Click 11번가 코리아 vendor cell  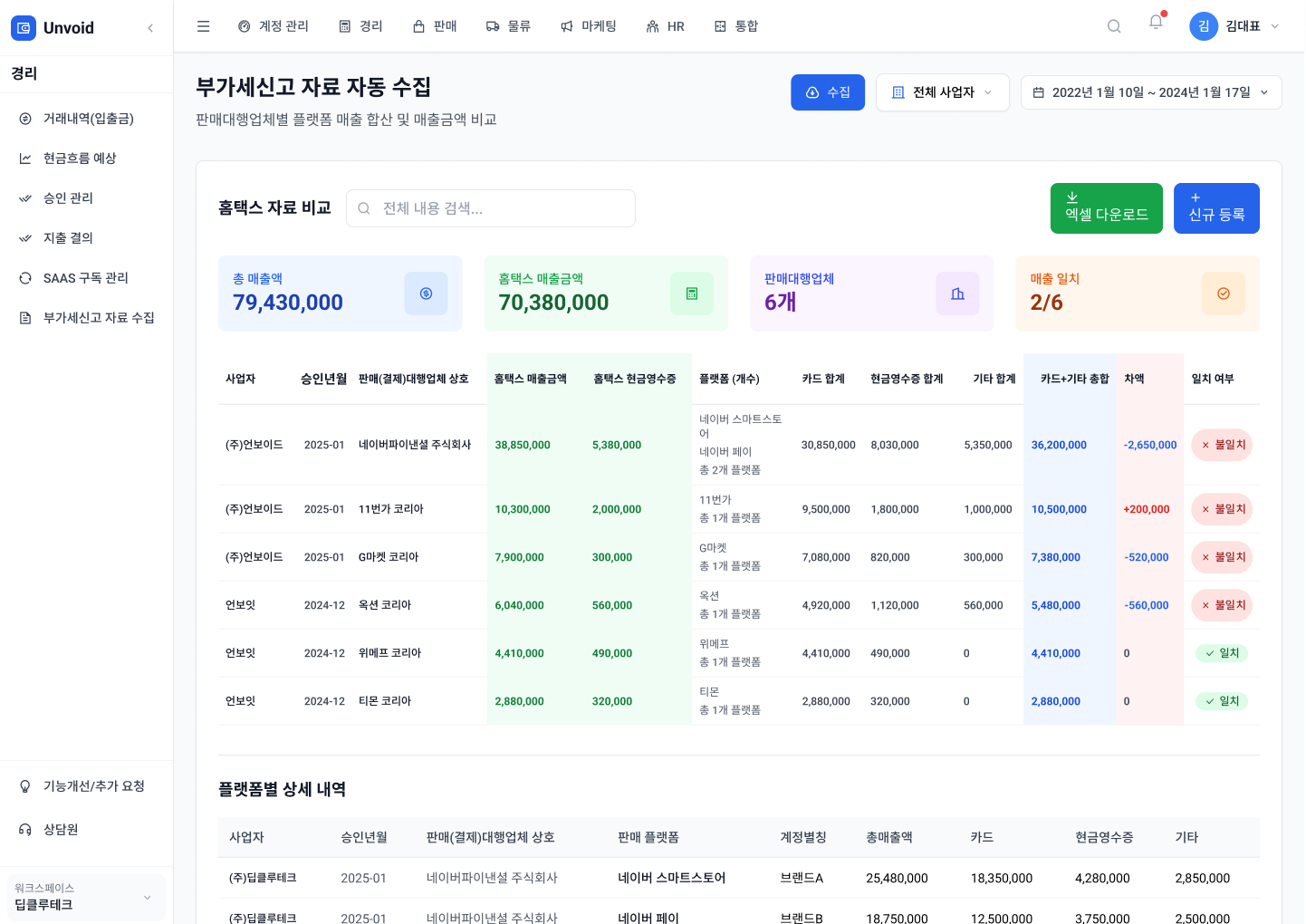[391, 509]
